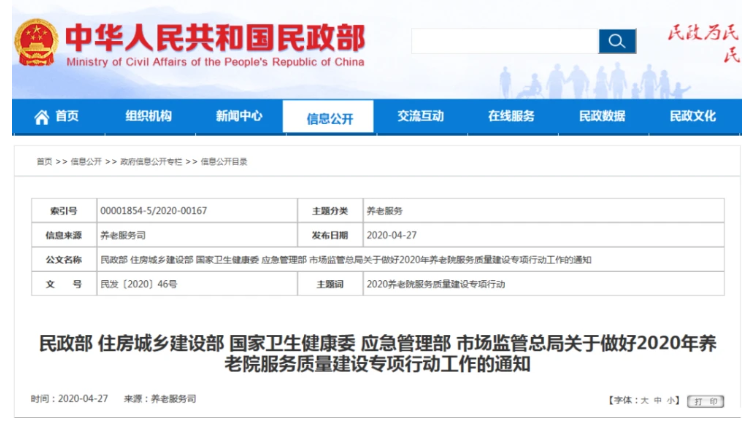Open the 新闻中心 navigation menu

pyautogui.click(x=239, y=116)
